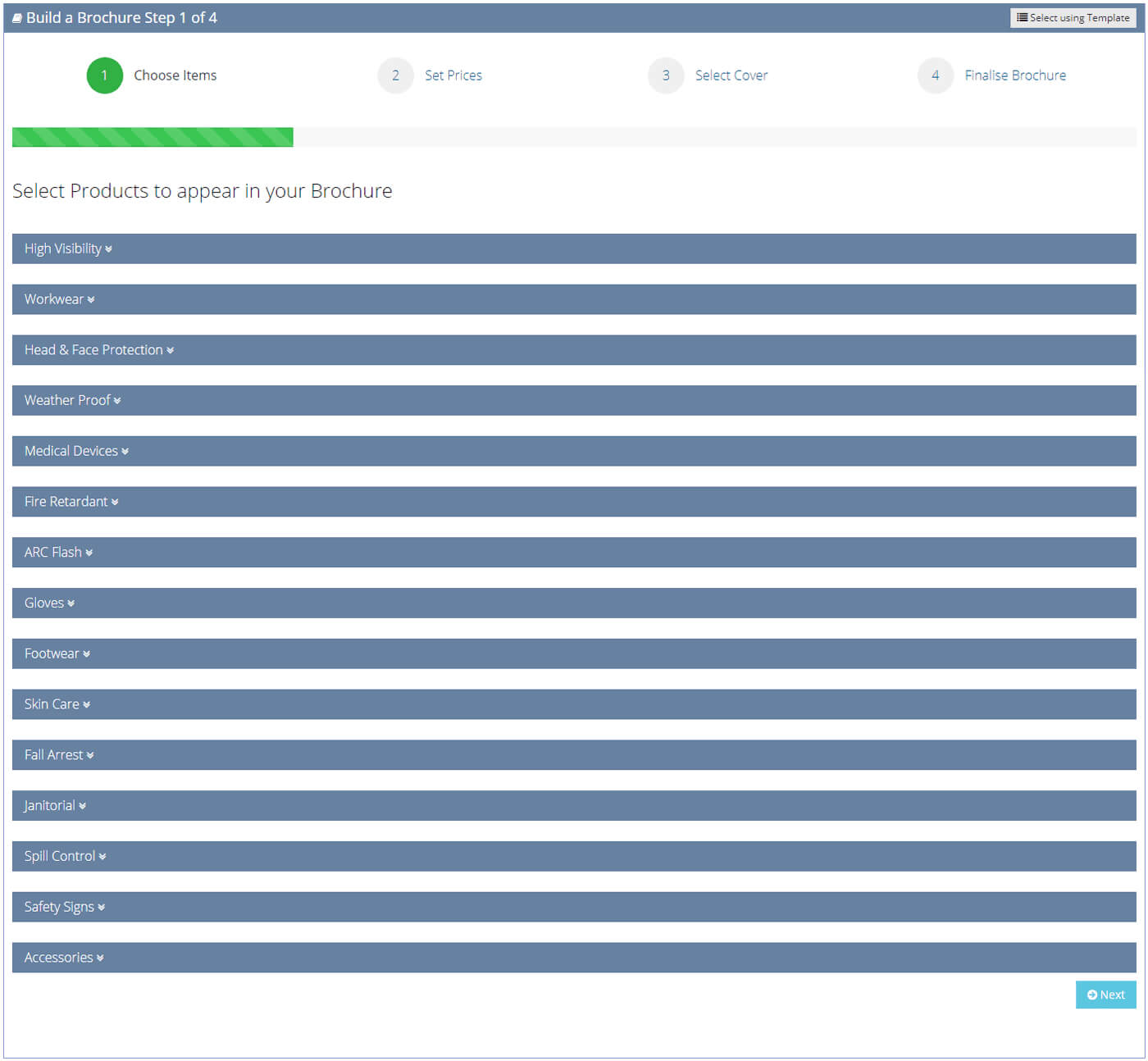Open the Safety Signs category
The width and height of the screenshot is (1148, 1061).
click(x=574, y=907)
